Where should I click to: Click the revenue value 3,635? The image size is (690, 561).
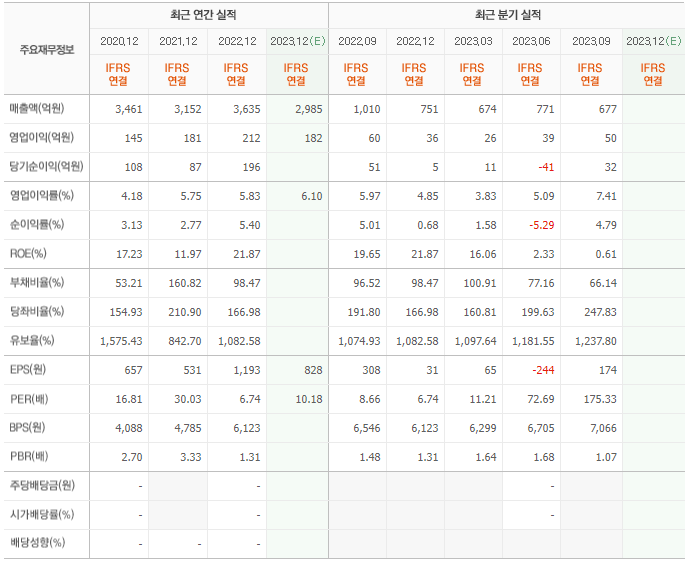click(x=247, y=109)
